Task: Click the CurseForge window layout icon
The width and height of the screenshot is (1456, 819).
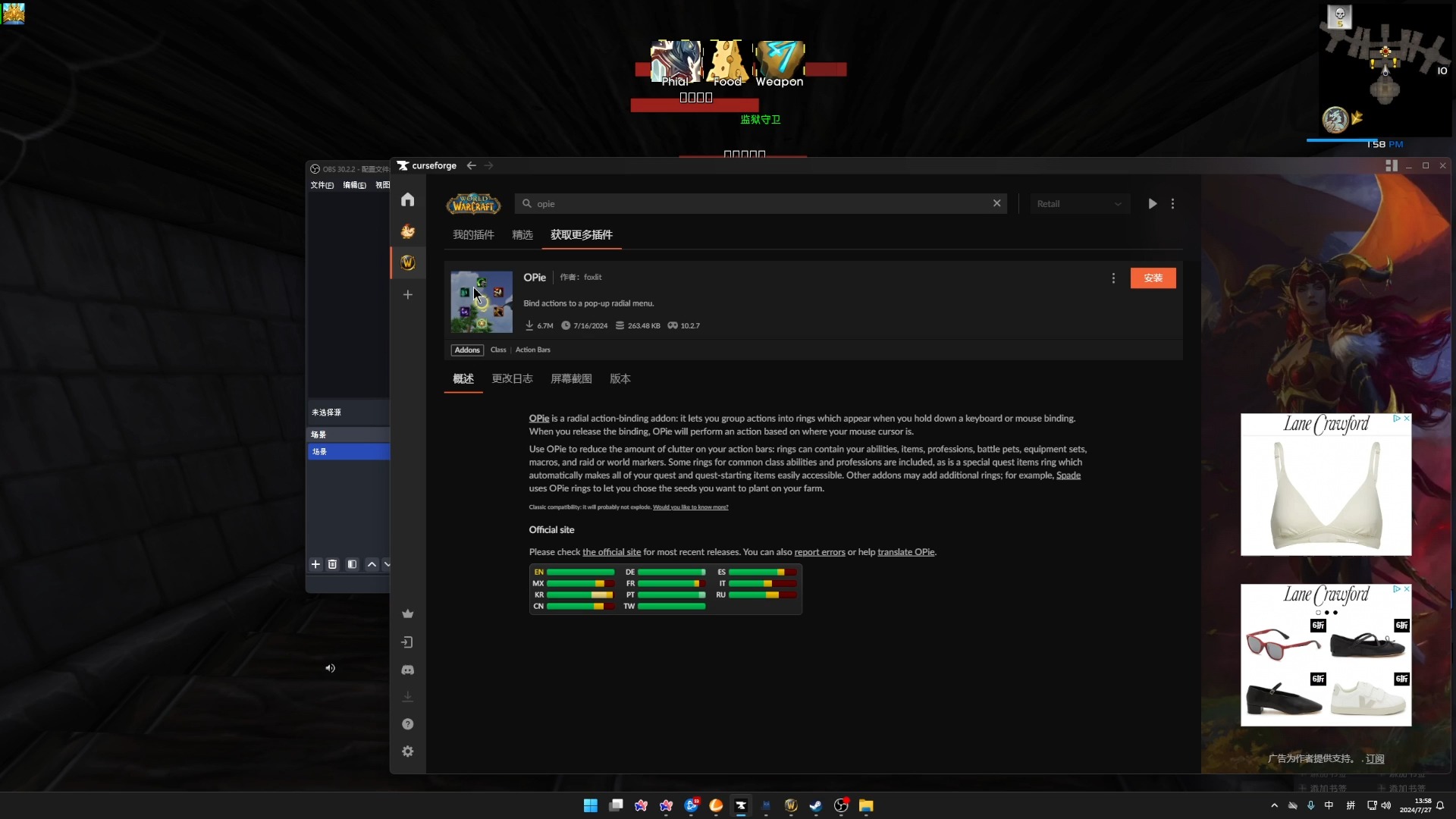Action: 1392,165
